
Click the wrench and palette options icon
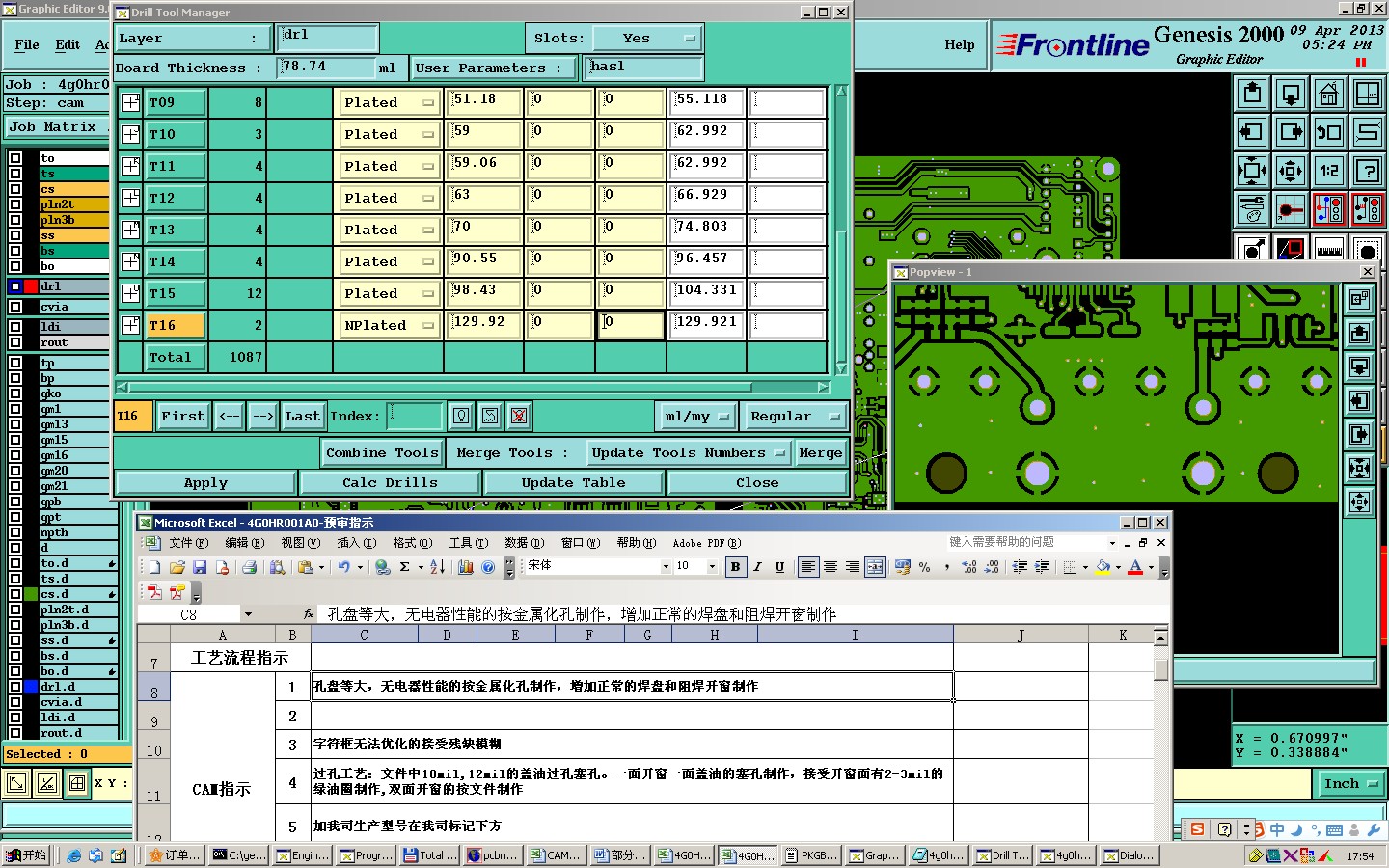[1252, 208]
